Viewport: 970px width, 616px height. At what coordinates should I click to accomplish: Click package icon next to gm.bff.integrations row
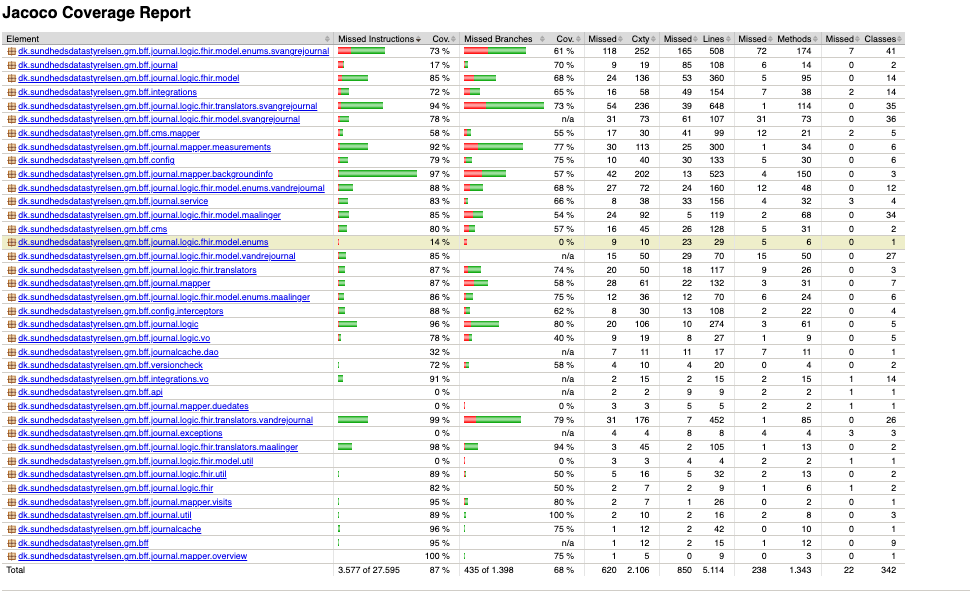click(11, 92)
